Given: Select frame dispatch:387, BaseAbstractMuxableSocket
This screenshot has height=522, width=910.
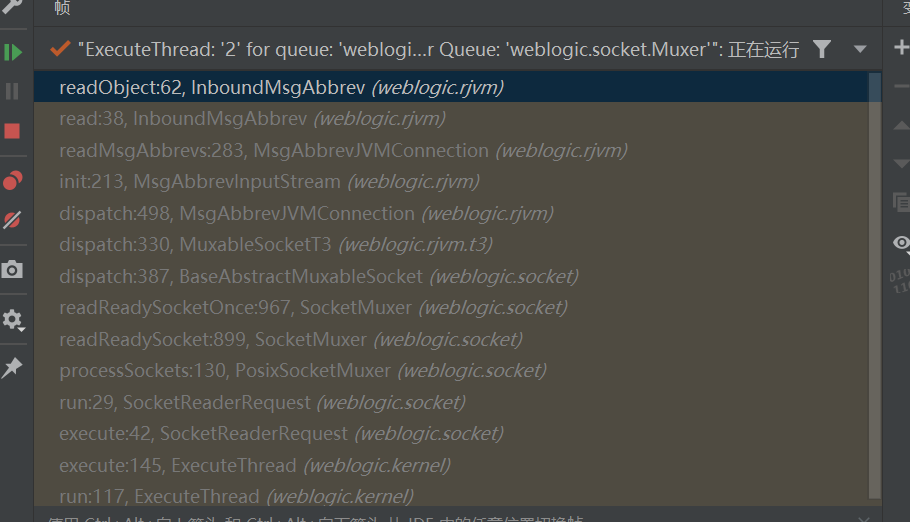Looking at the screenshot, I should click(452, 276).
